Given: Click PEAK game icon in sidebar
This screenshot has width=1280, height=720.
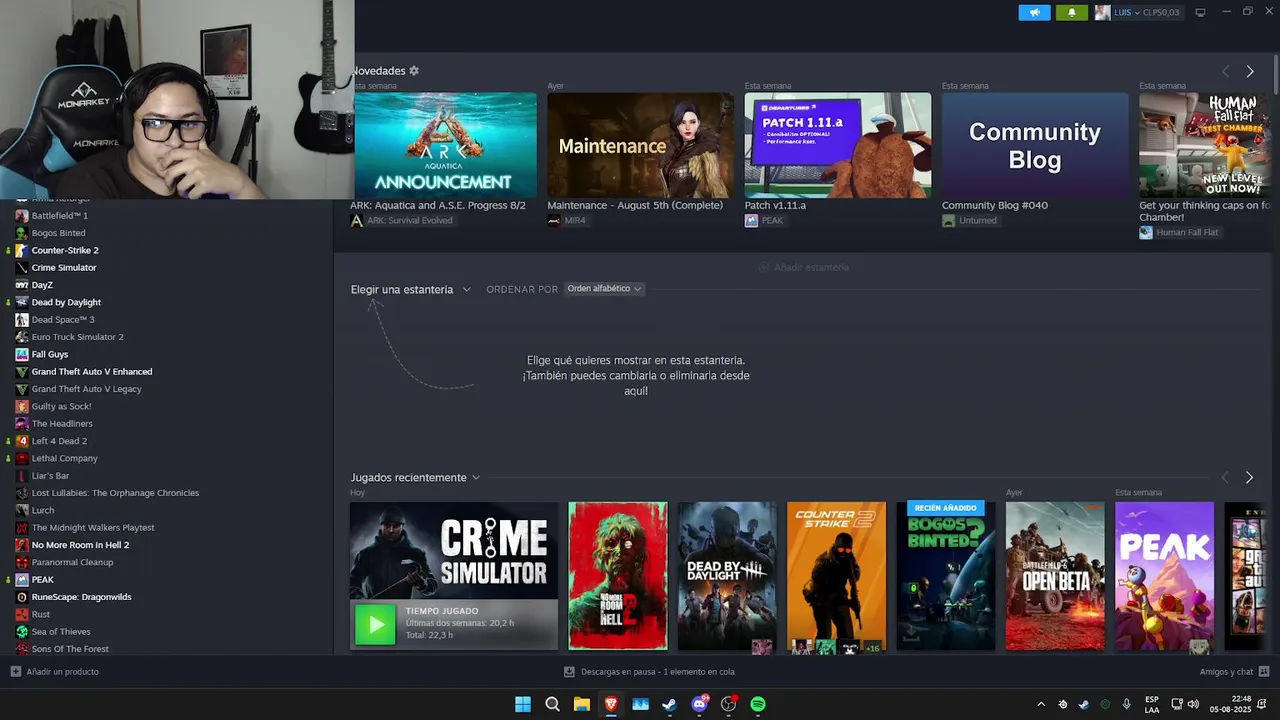Looking at the screenshot, I should [x=22, y=579].
